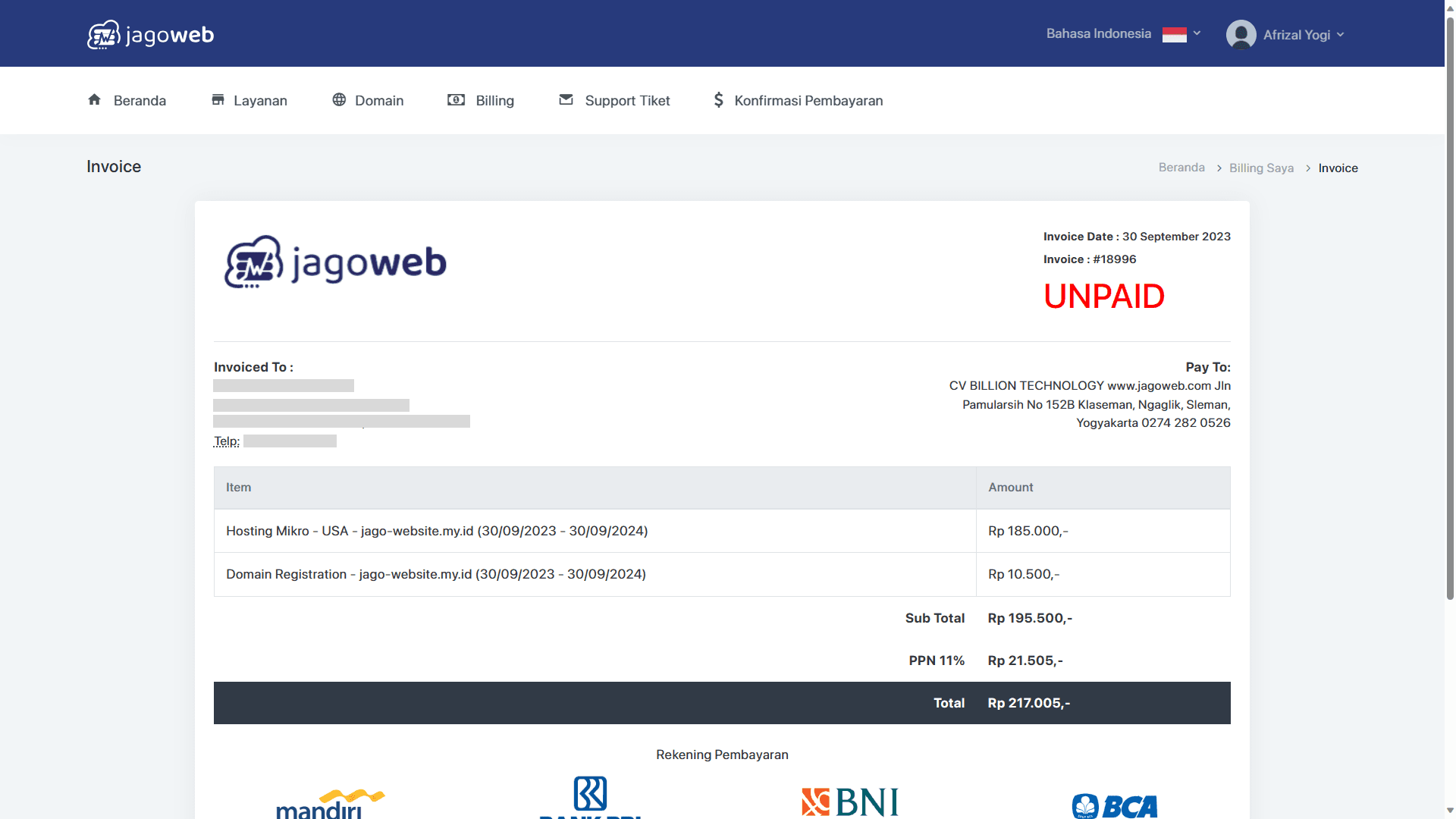Click the dollar sign icon for Konfirmasi Pembayaran

pyautogui.click(x=718, y=99)
